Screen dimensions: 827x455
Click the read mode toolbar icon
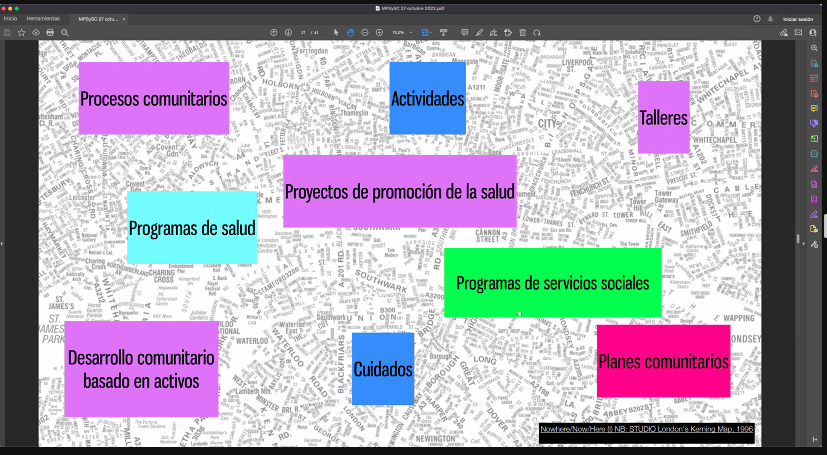tap(444, 33)
